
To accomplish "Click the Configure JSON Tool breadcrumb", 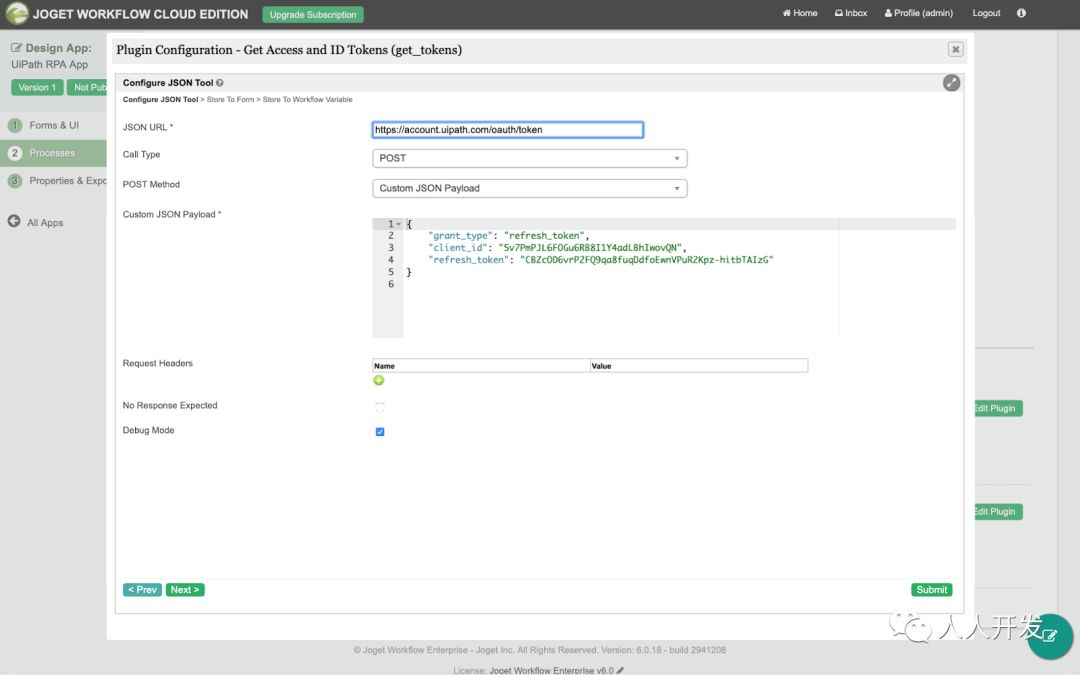I will click(x=160, y=100).
